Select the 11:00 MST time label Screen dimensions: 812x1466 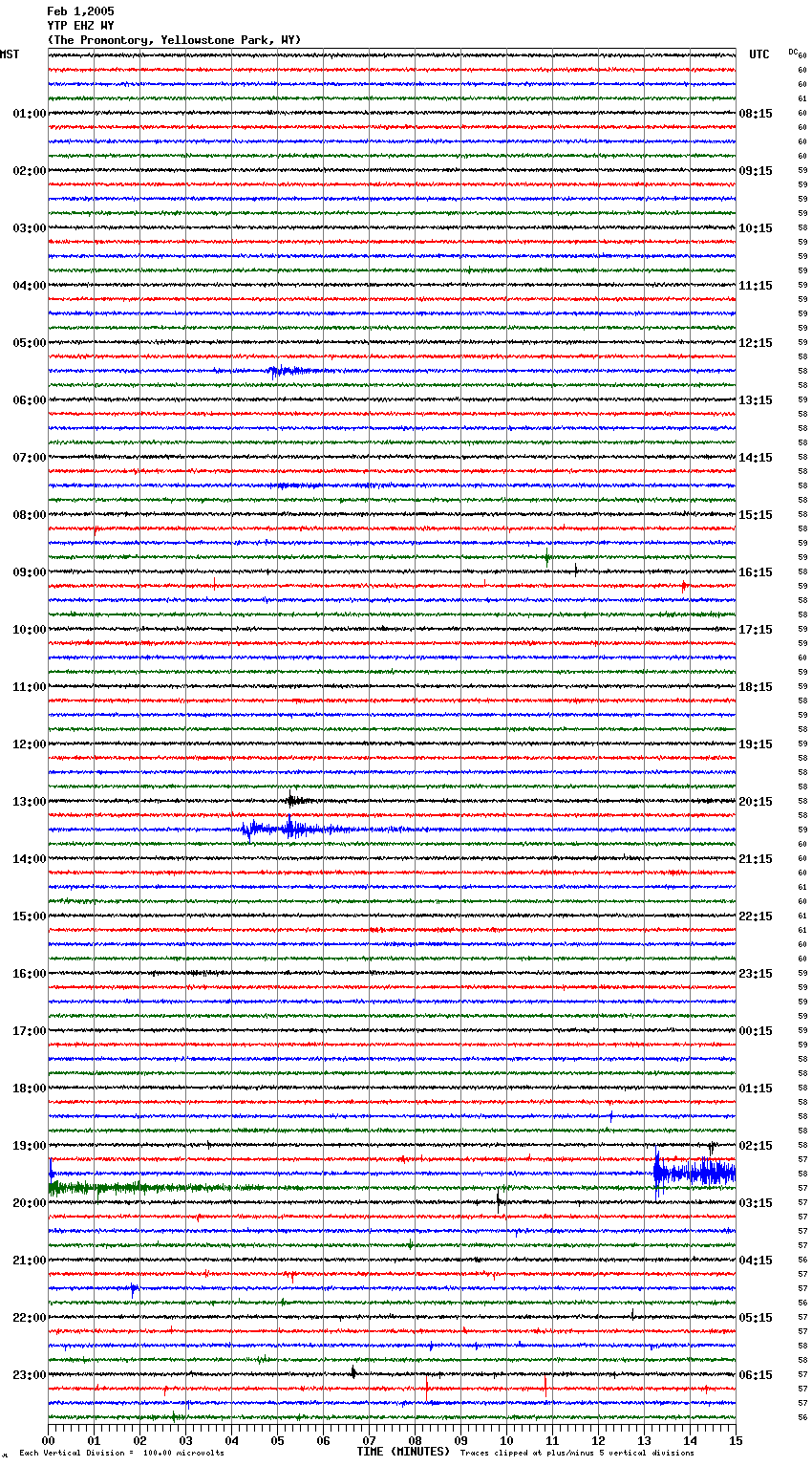[30, 687]
